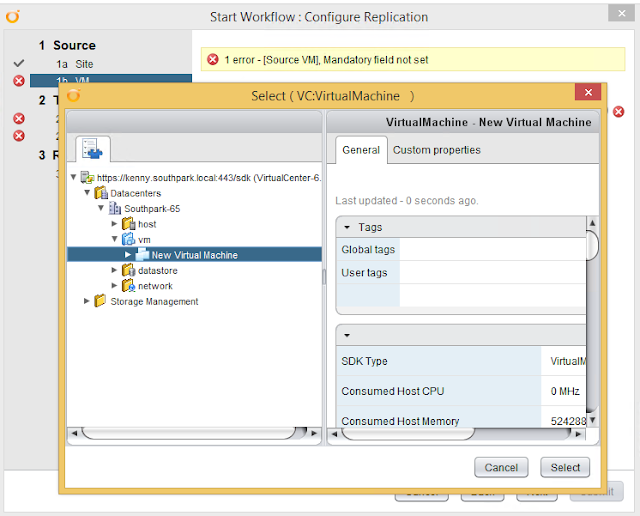Collapse the Tags section
Screen dimensions: 640x516
(x=347, y=227)
